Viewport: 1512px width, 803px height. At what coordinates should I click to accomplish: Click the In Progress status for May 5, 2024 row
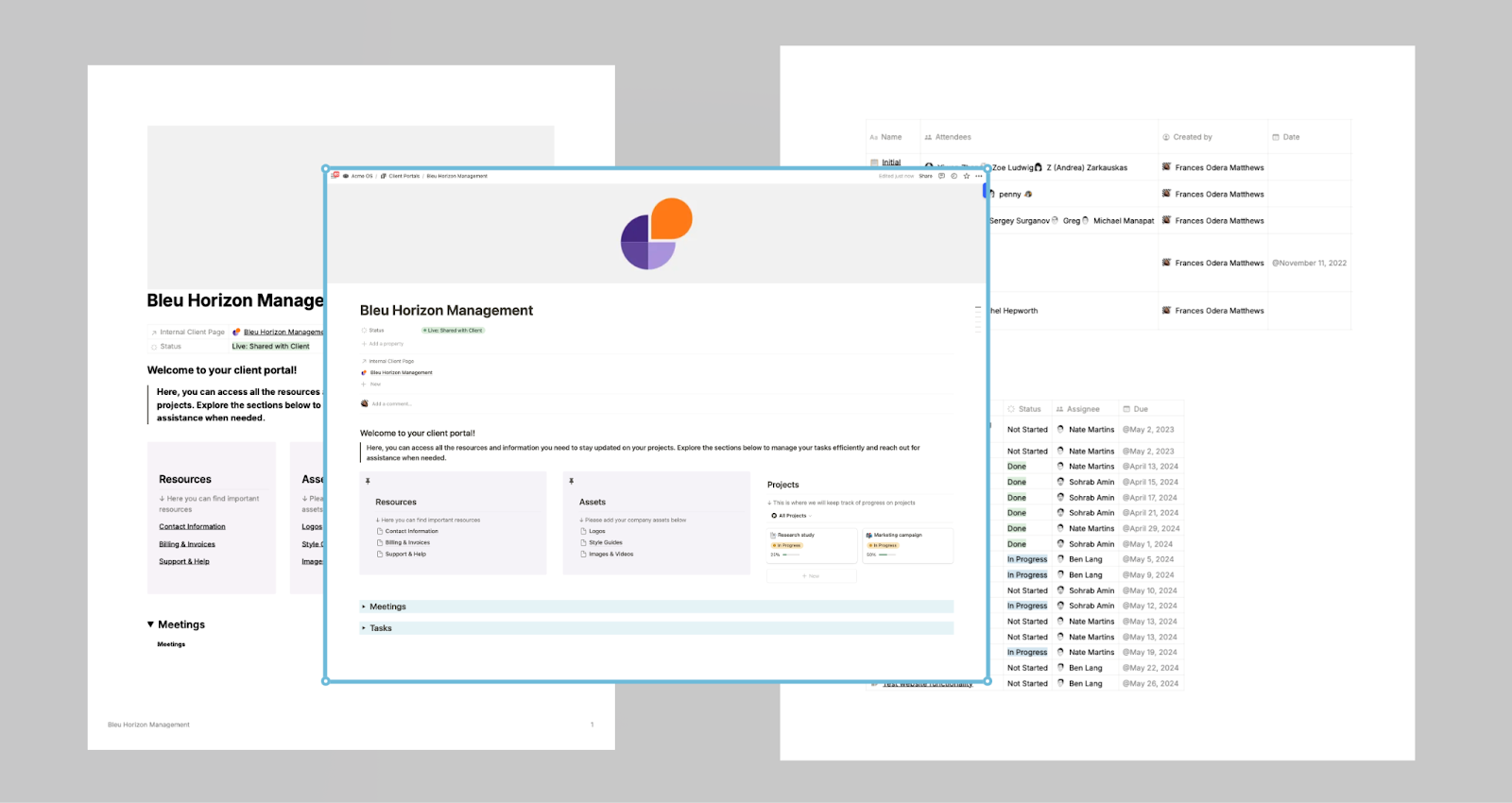[1027, 559]
